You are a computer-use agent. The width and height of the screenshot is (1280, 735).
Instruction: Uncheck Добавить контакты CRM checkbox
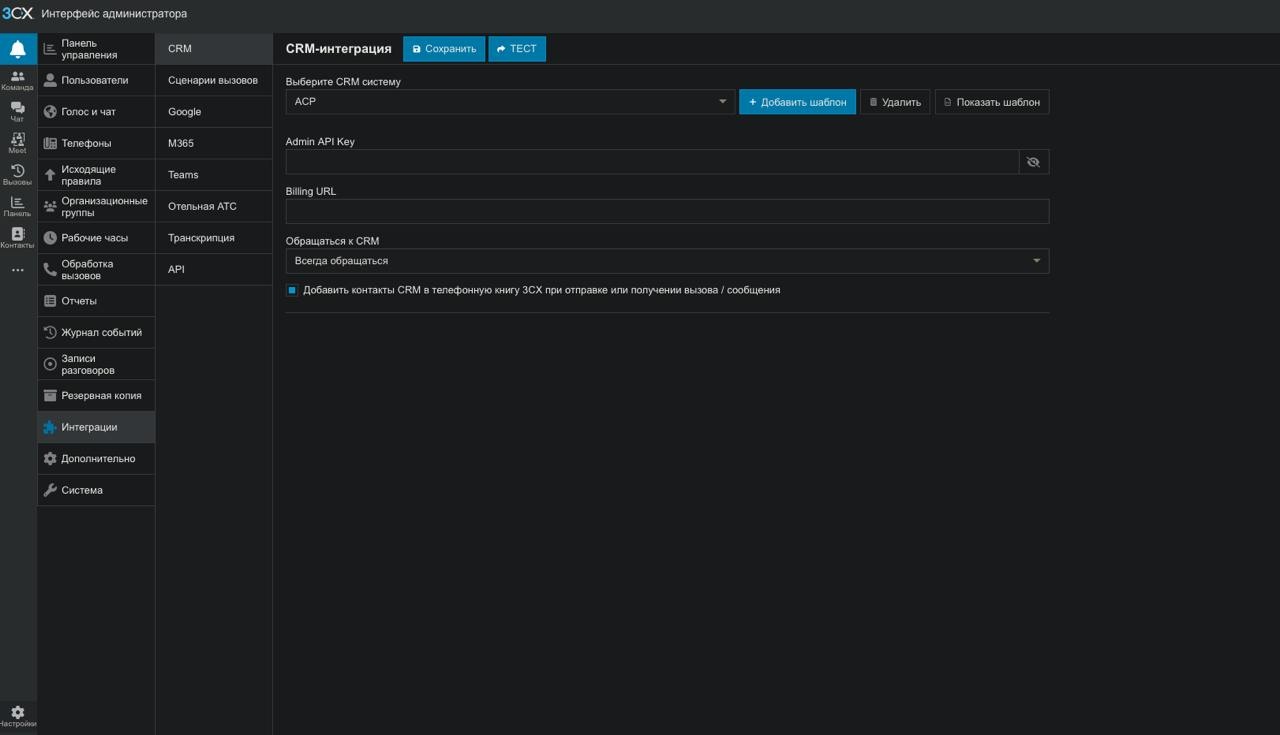click(292, 290)
